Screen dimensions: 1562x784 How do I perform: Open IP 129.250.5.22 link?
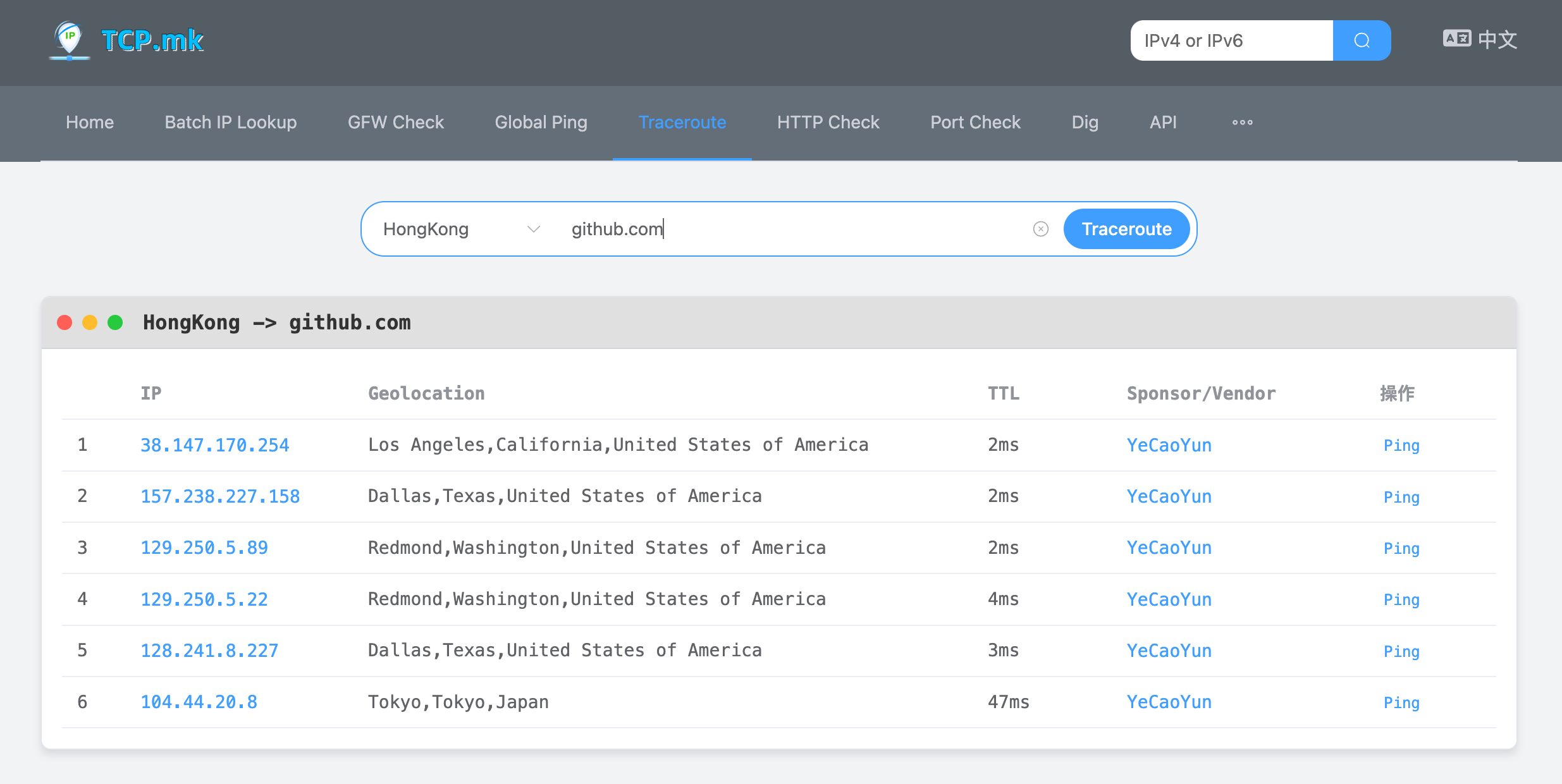point(204,599)
